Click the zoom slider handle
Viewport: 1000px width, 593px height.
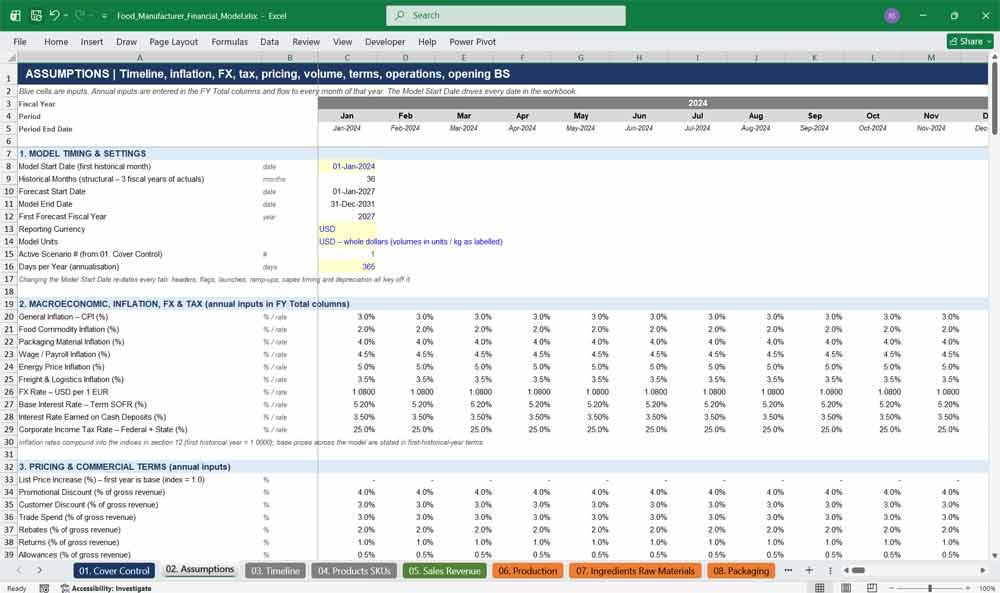(x=930, y=587)
